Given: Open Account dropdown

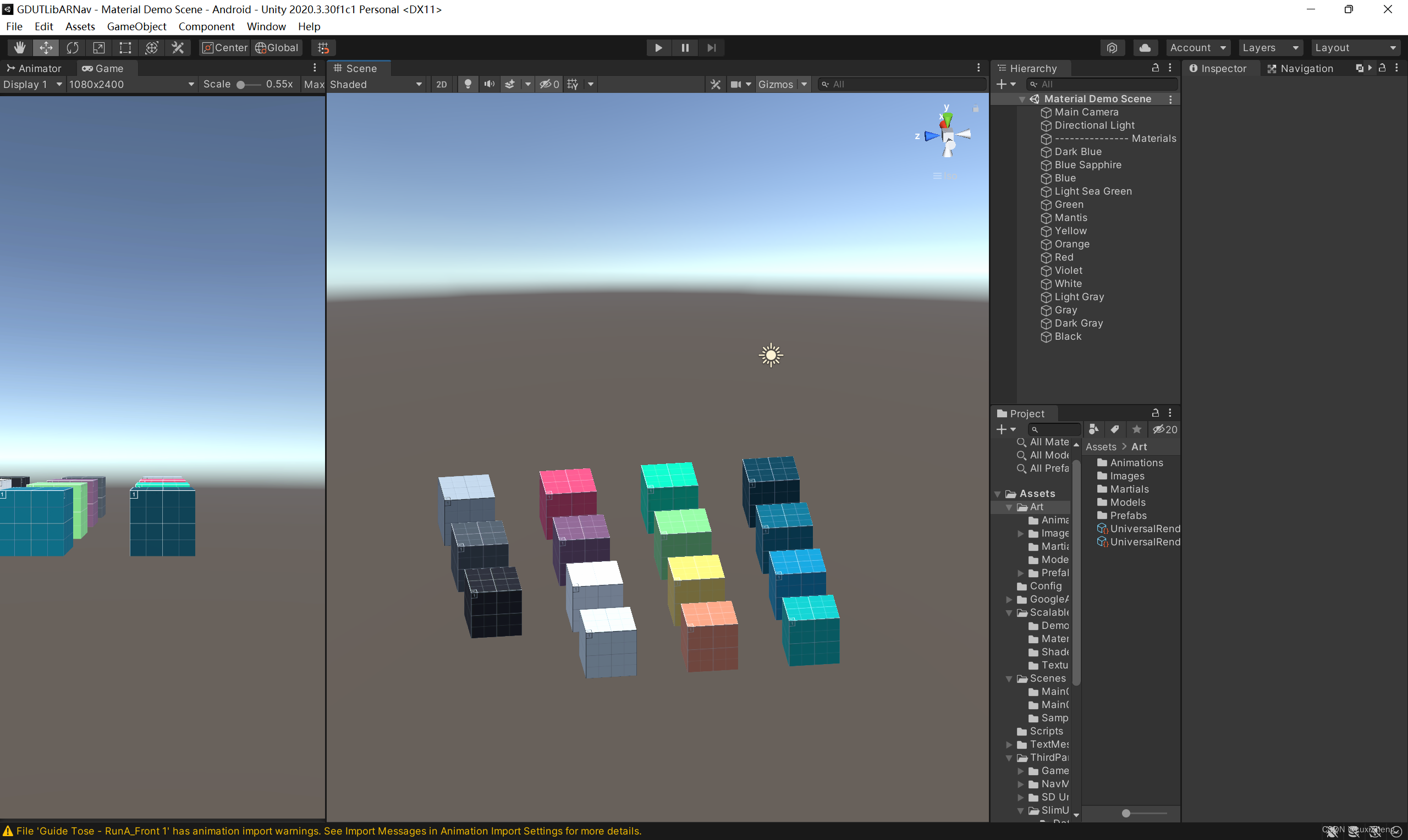Looking at the screenshot, I should (1197, 47).
